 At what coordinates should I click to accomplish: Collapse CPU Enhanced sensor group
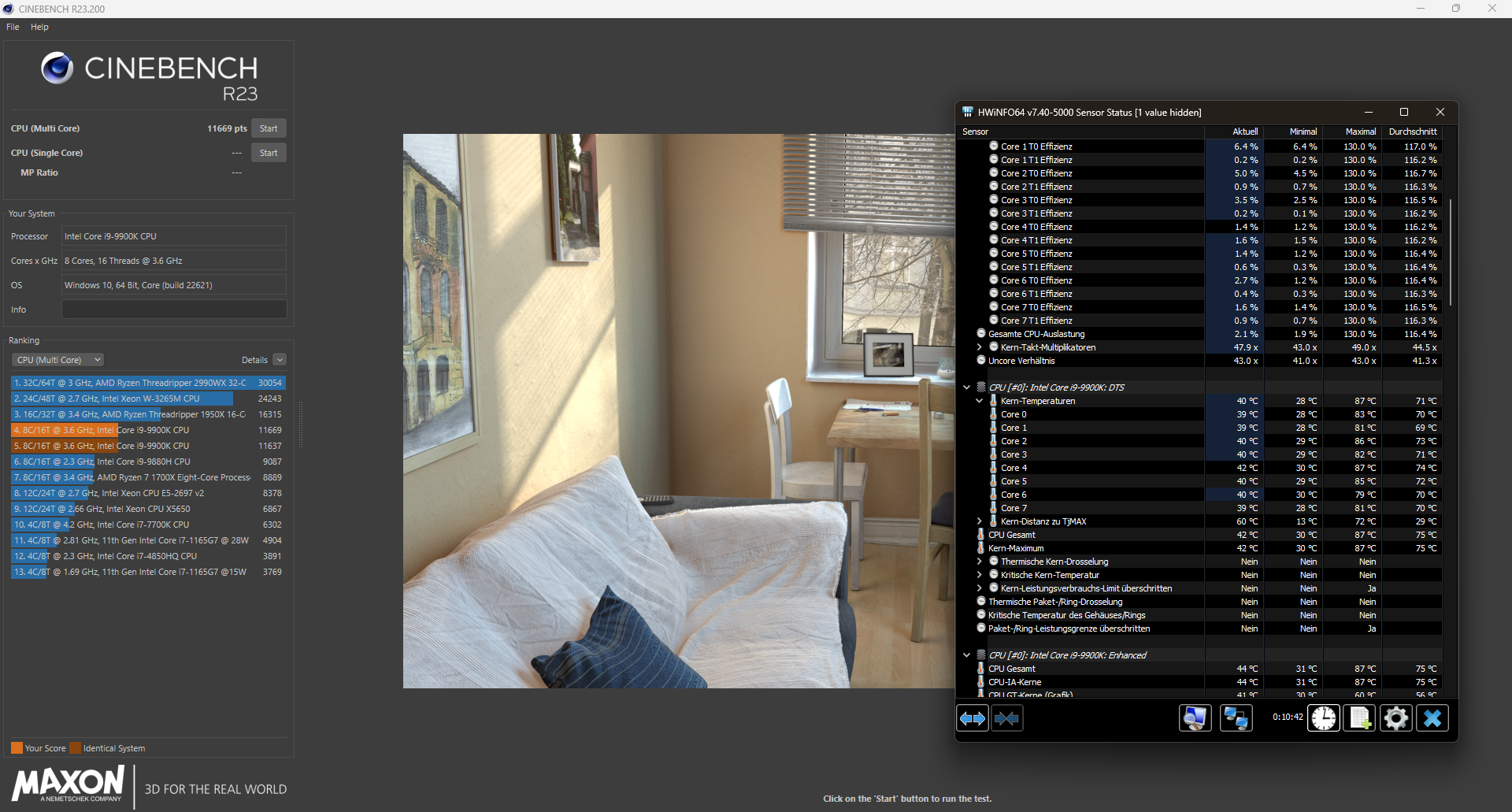[966, 654]
